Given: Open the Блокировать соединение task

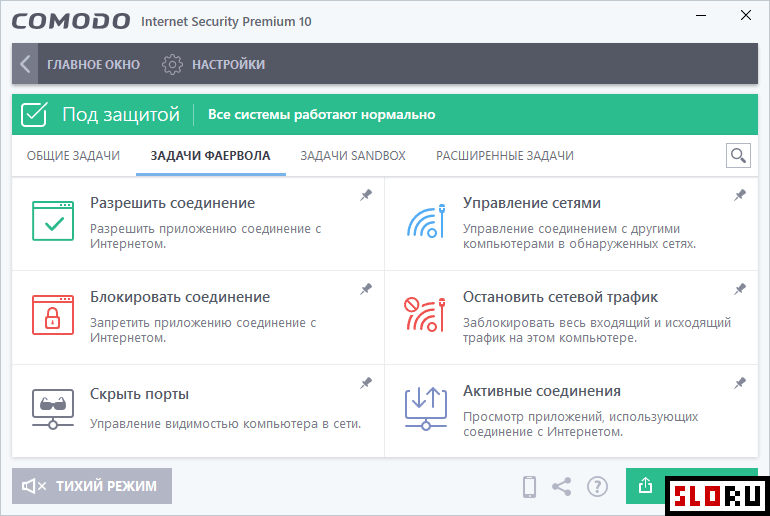Looking at the screenshot, I should (180, 297).
